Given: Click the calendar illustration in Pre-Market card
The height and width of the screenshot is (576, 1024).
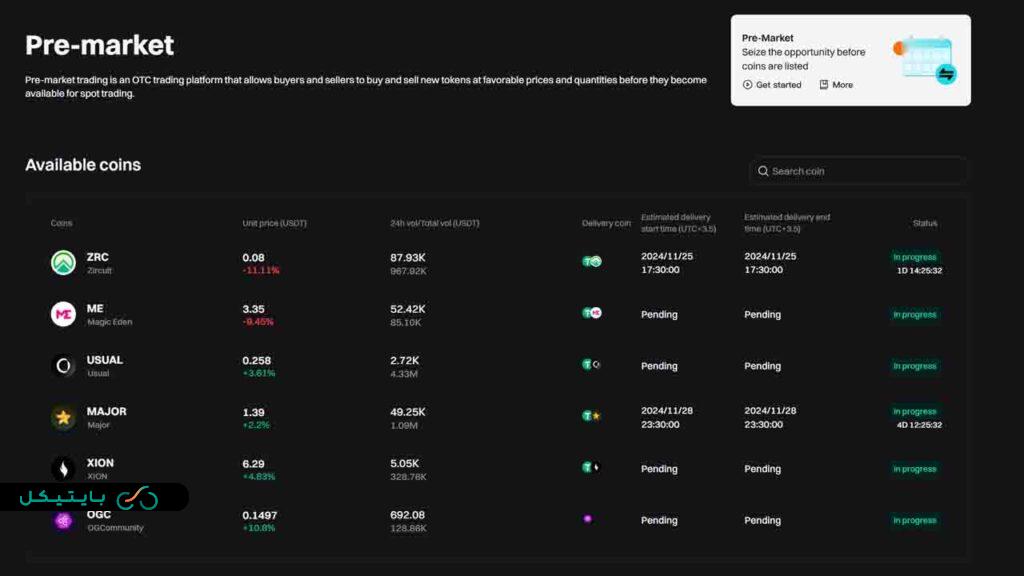Looking at the screenshot, I should click(925, 60).
